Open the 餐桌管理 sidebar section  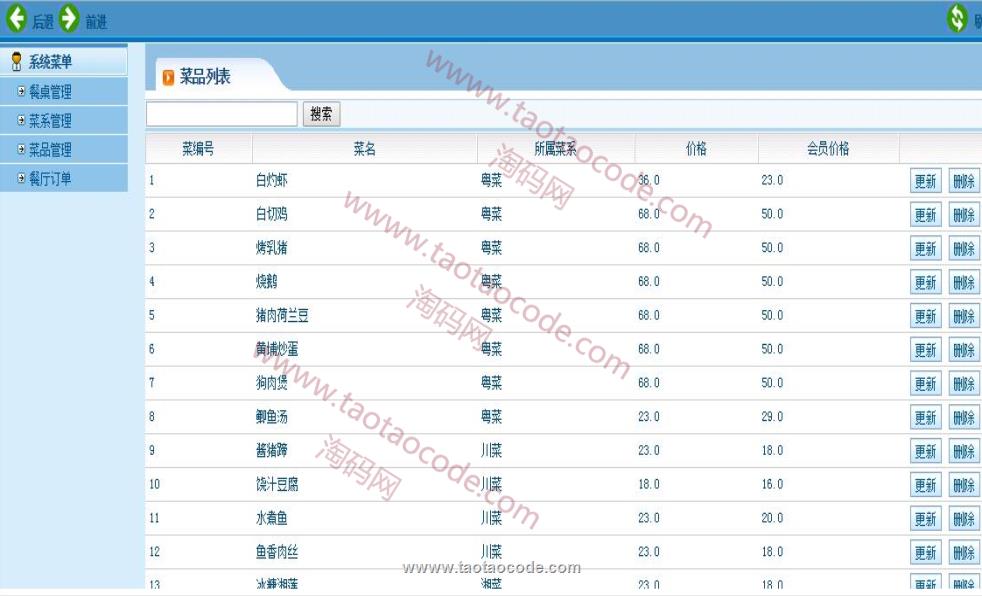pos(49,92)
